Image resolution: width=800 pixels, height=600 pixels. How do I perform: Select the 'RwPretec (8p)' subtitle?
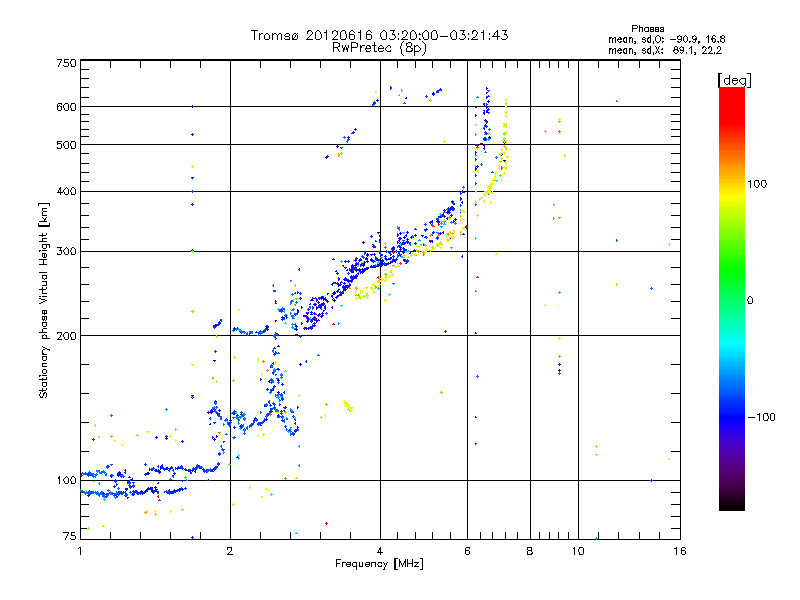[379, 48]
